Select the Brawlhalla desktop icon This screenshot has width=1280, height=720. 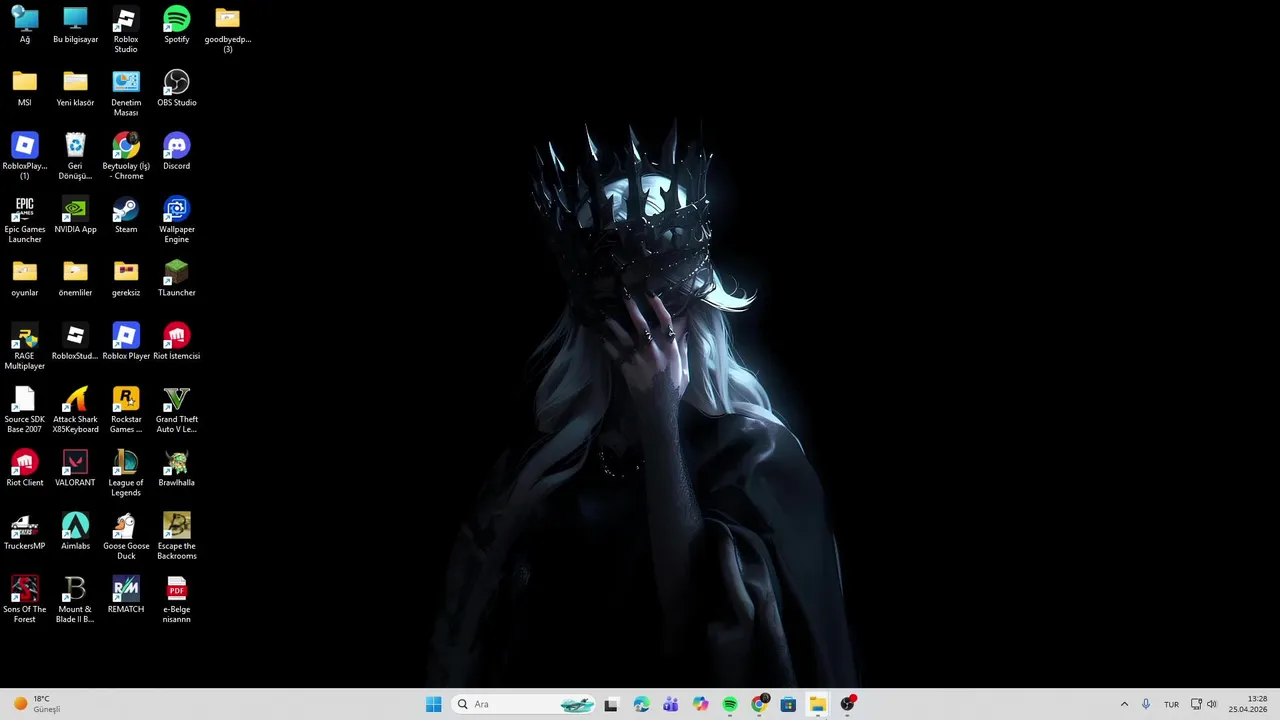point(177,468)
